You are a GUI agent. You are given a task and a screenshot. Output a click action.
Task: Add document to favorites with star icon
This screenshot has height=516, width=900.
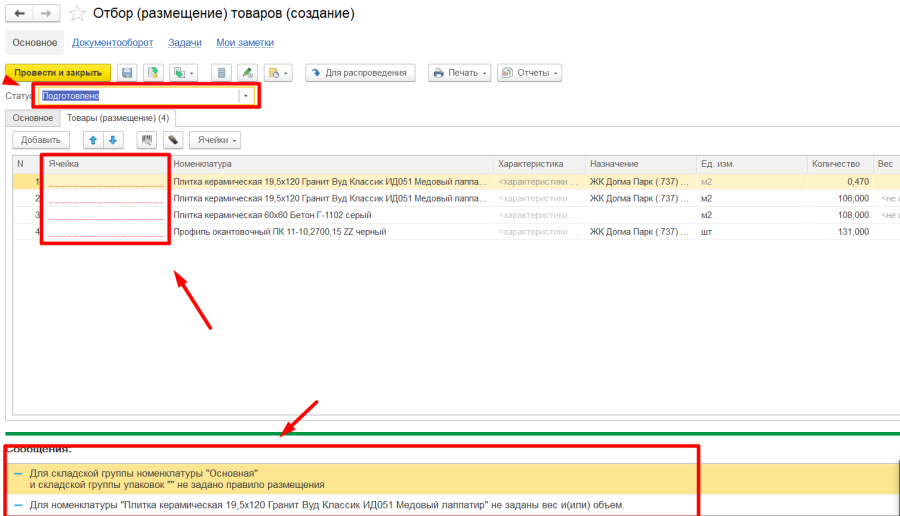click(x=77, y=14)
